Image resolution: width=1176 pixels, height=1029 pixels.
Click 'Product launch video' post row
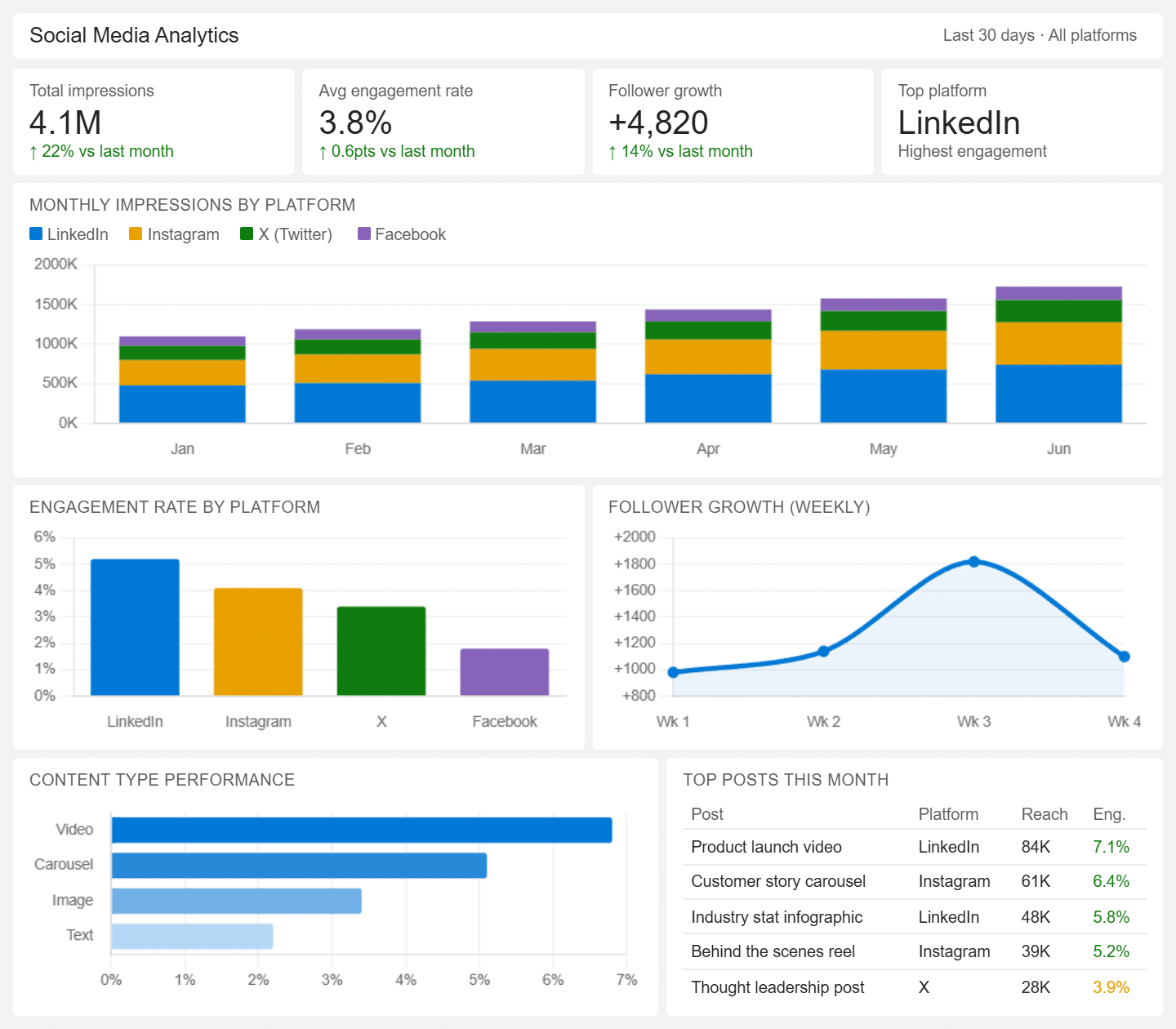(x=915, y=847)
